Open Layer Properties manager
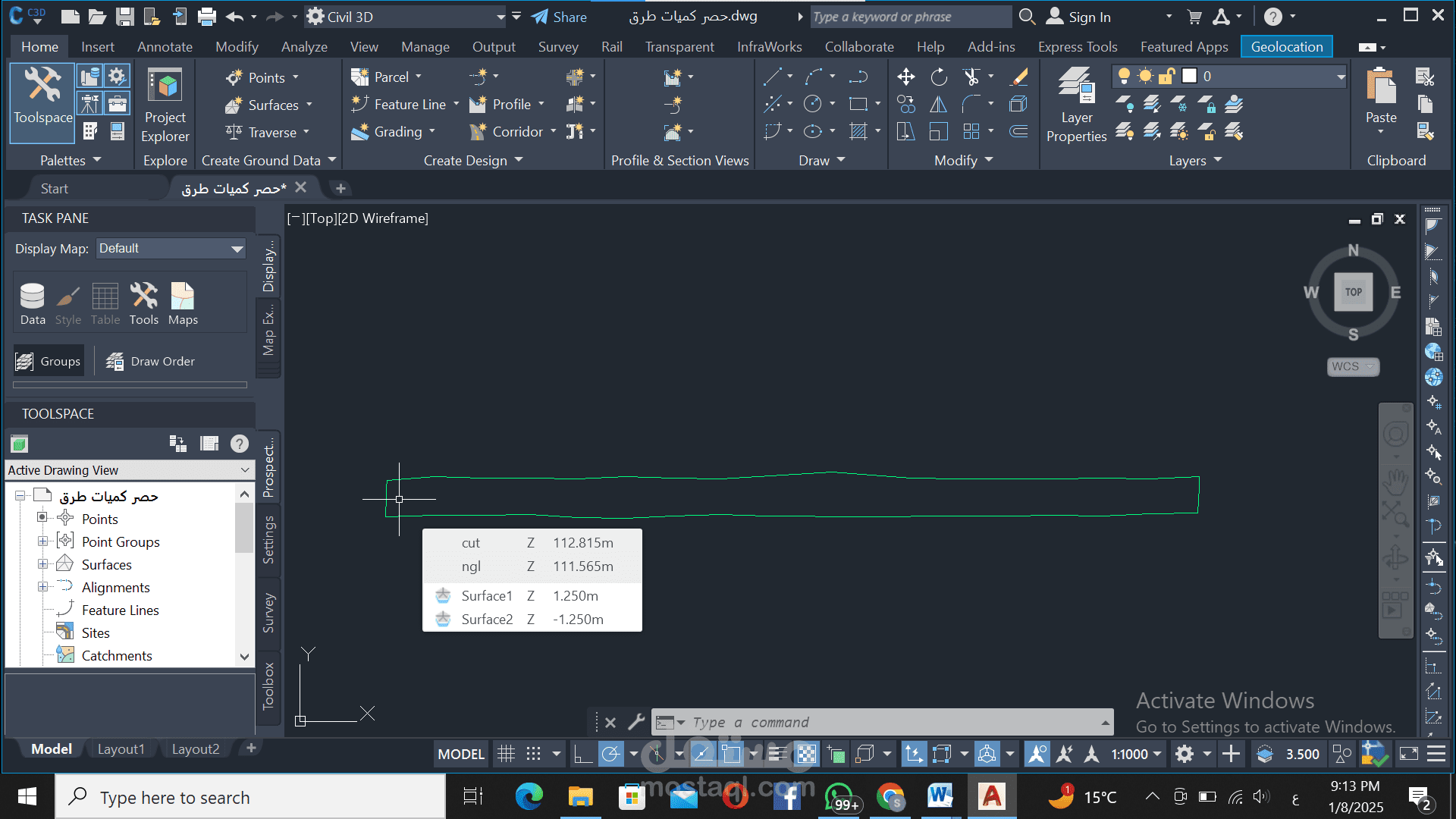 click(x=1076, y=105)
